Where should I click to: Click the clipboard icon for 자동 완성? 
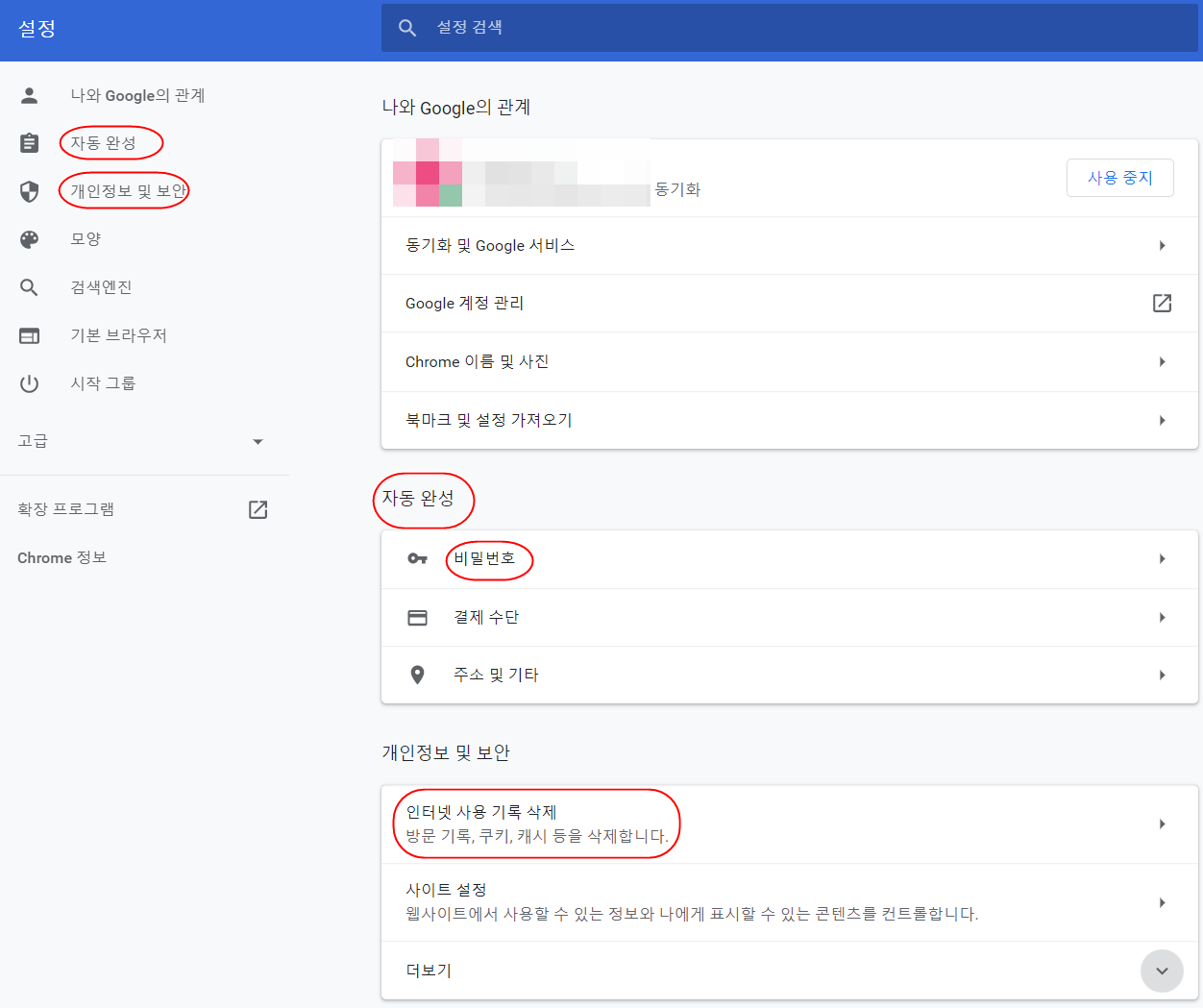point(30,143)
